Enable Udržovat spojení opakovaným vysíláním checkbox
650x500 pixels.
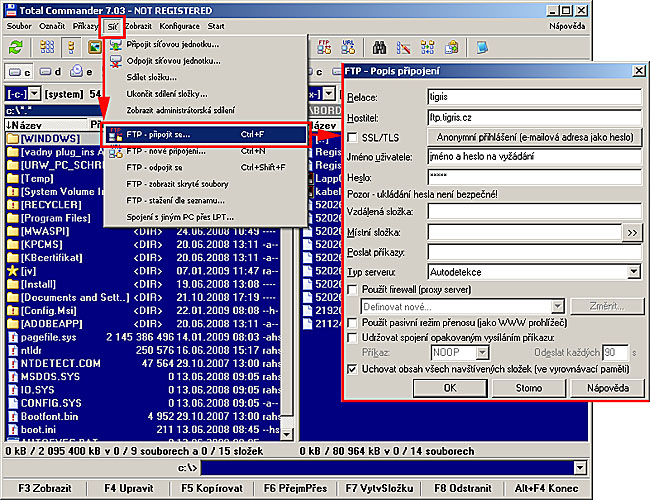pyautogui.click(x=352, y=338)
